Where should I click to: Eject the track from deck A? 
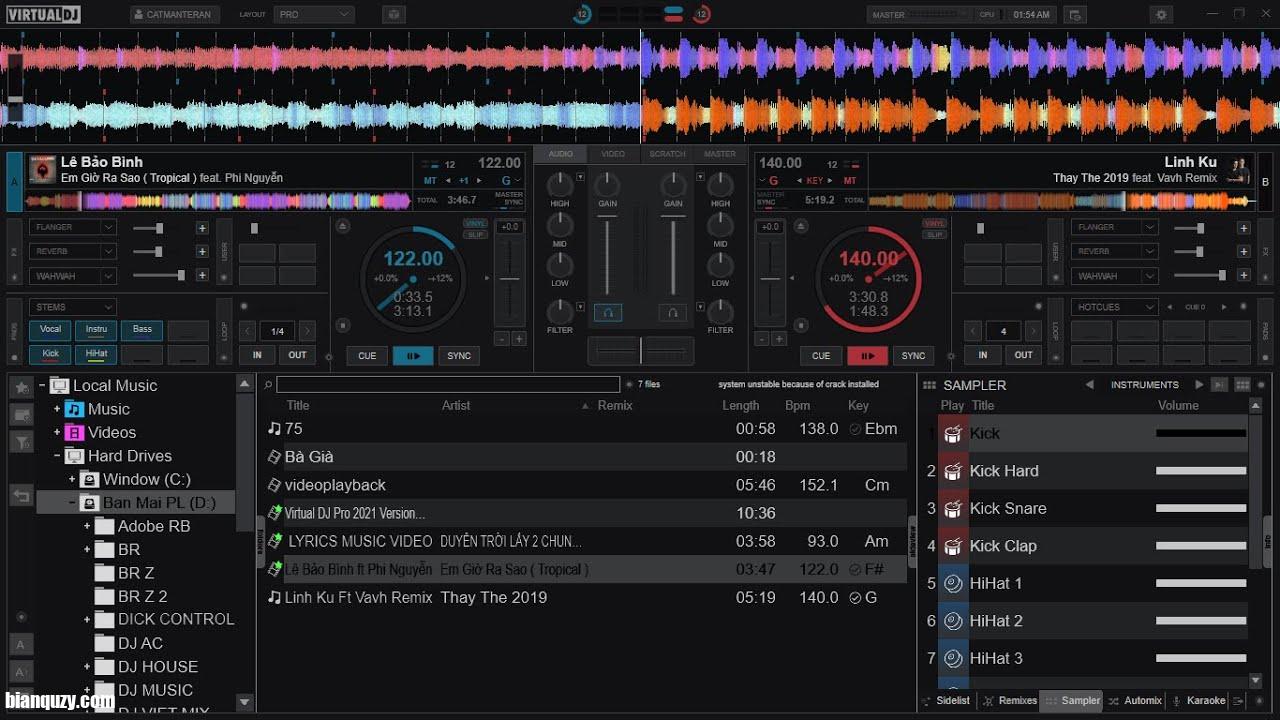[343, 227]
